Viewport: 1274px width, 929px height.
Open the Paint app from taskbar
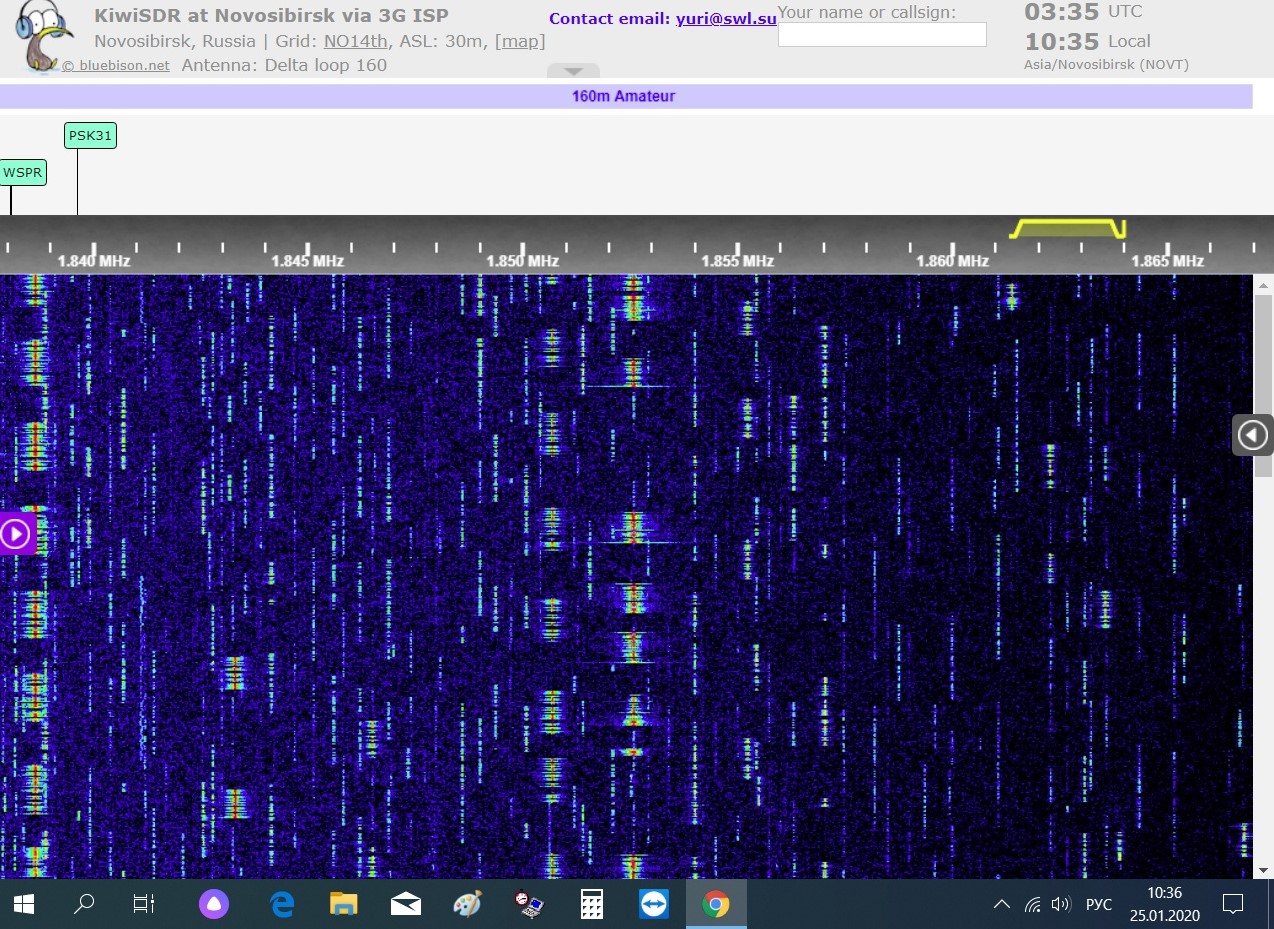tap(467, 905)
